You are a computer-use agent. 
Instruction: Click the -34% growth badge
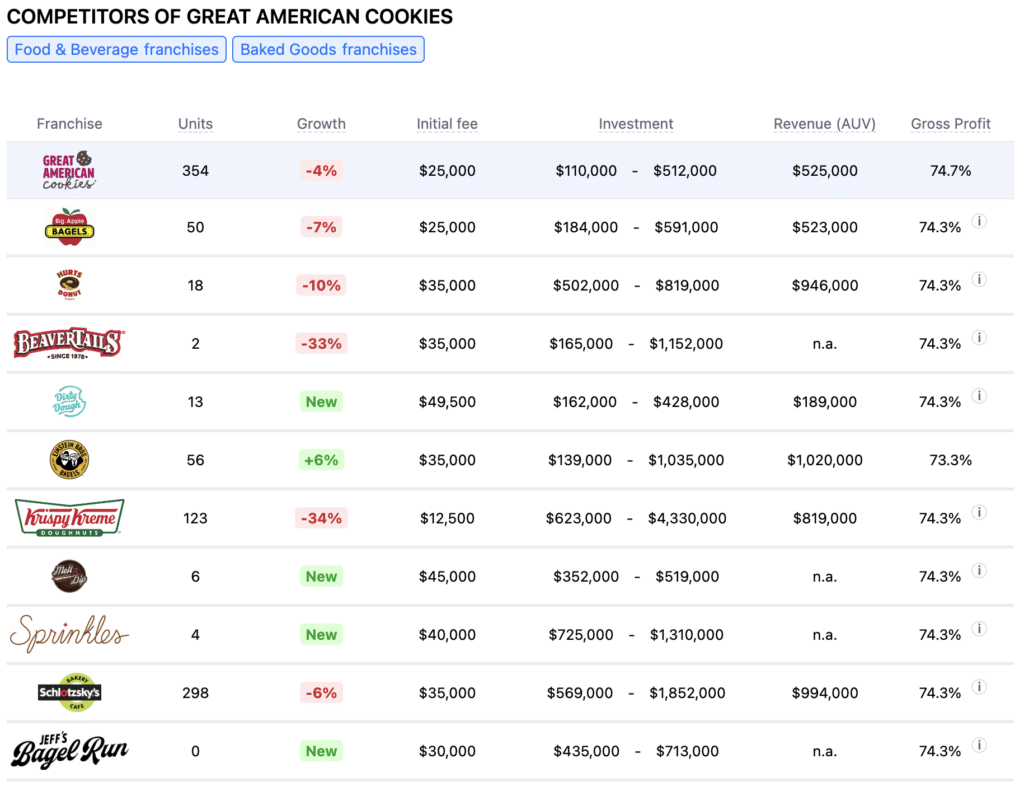321,518
